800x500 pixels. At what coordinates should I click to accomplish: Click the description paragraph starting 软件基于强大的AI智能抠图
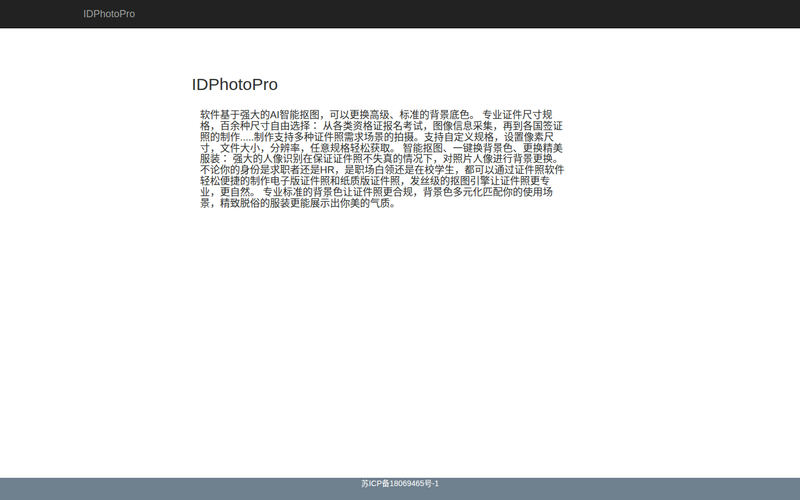point(382,159)
